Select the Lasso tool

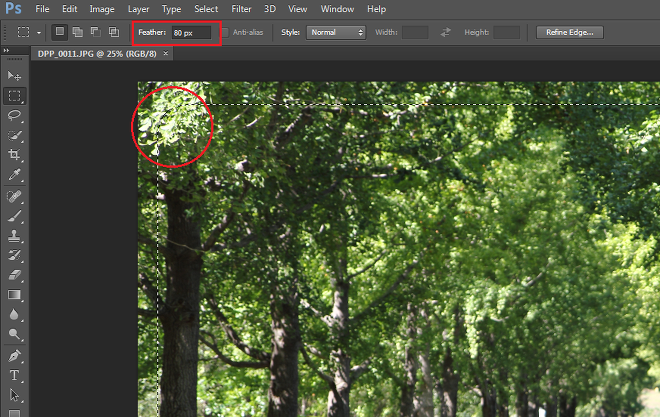point(14,115)
